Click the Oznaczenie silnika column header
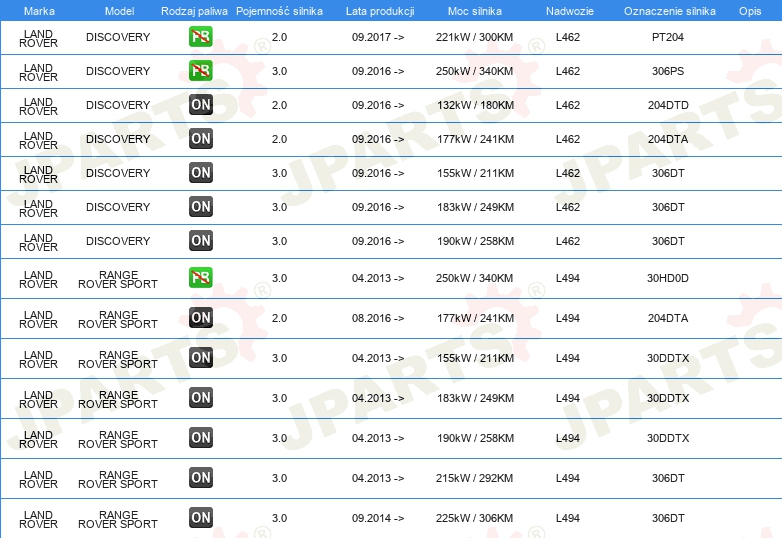The height and width of the screenshot is (538, 782). click(669, 11)
